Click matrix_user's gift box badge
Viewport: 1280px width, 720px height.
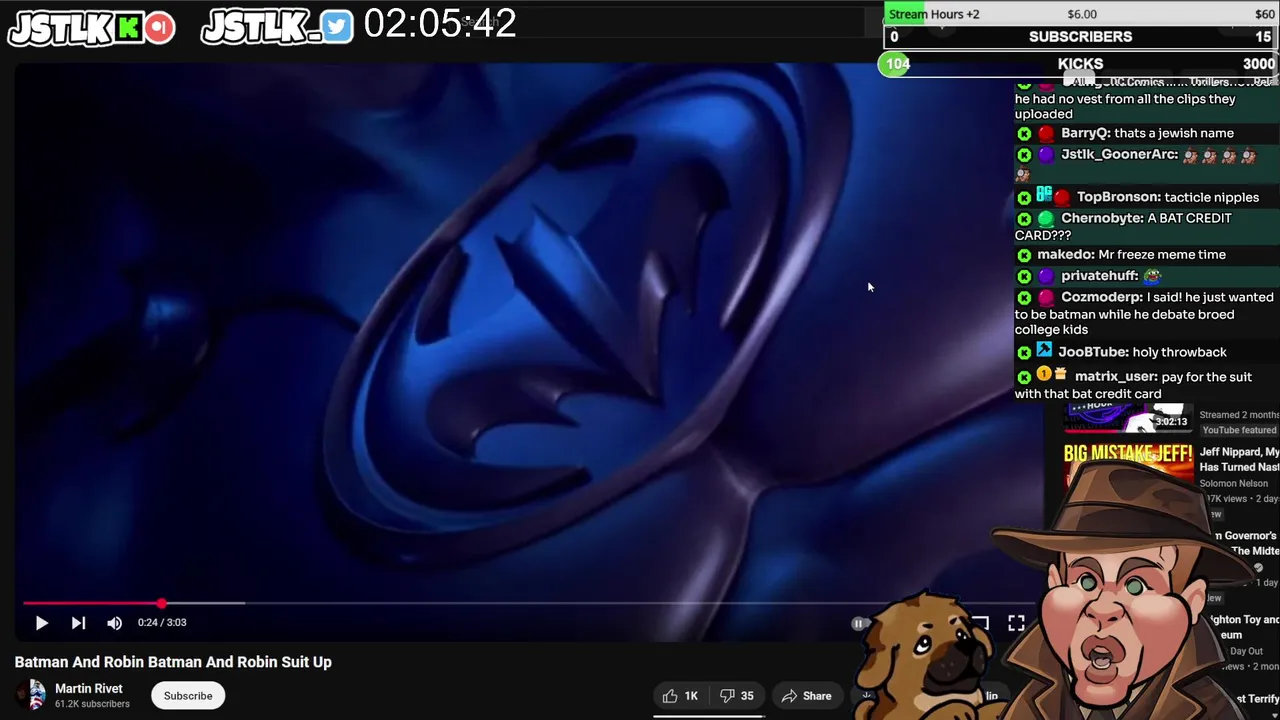pyautogui.click(x=1059, y=373)
